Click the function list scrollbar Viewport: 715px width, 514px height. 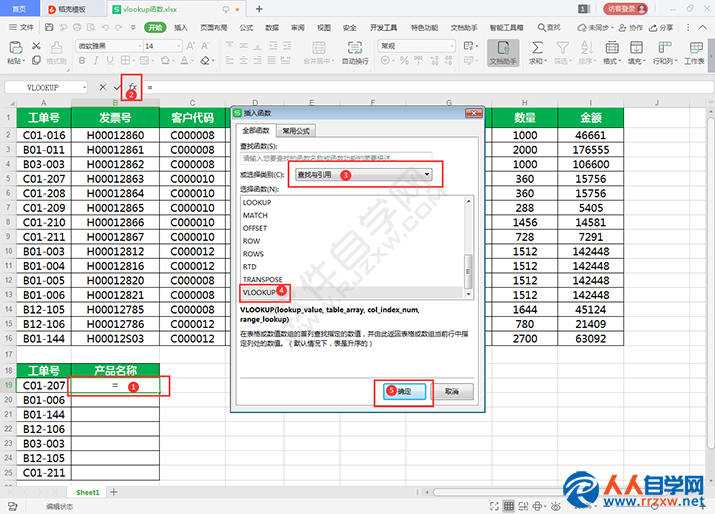point(468,271)
